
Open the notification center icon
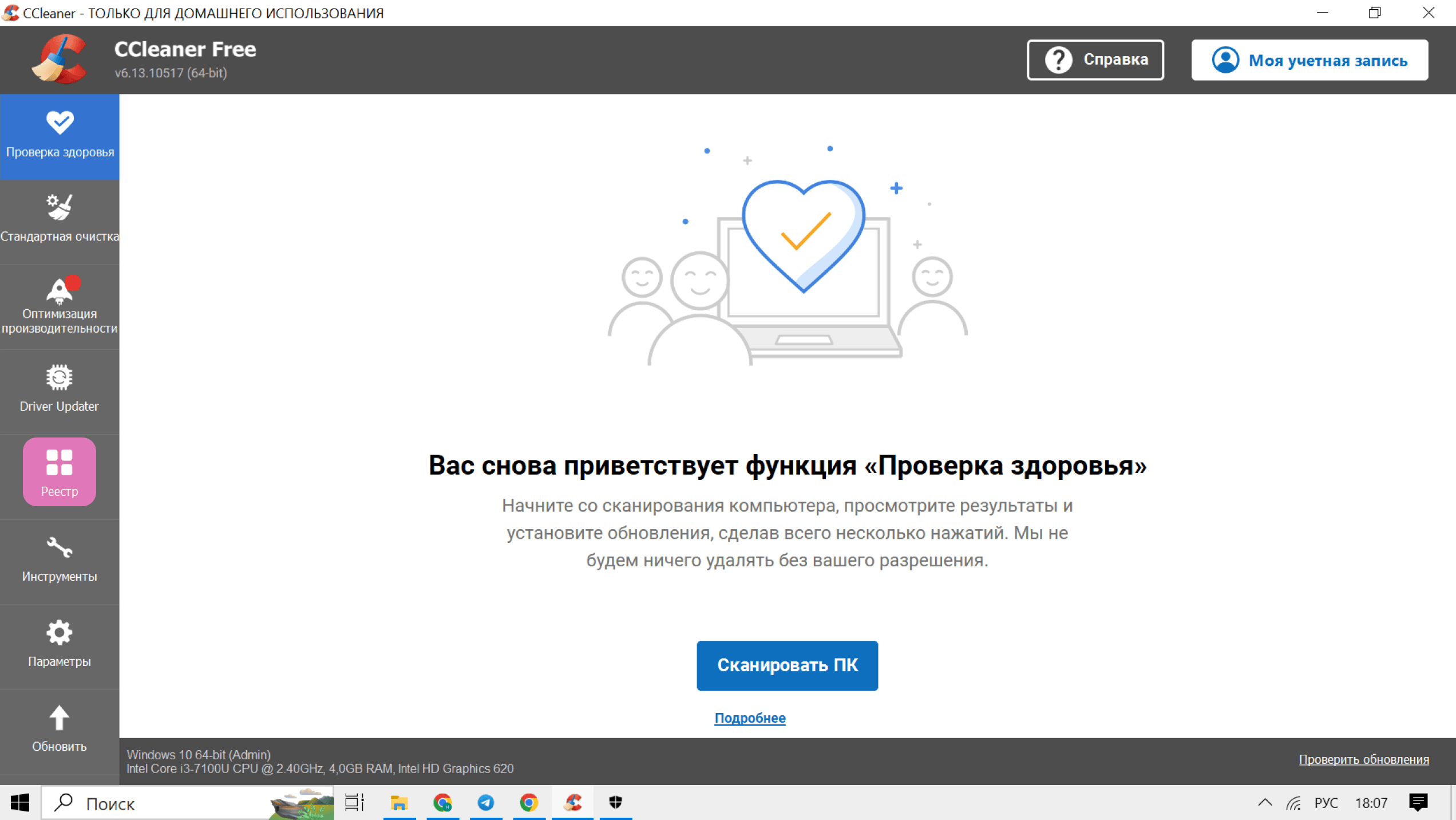click(x=1418, y=803)
